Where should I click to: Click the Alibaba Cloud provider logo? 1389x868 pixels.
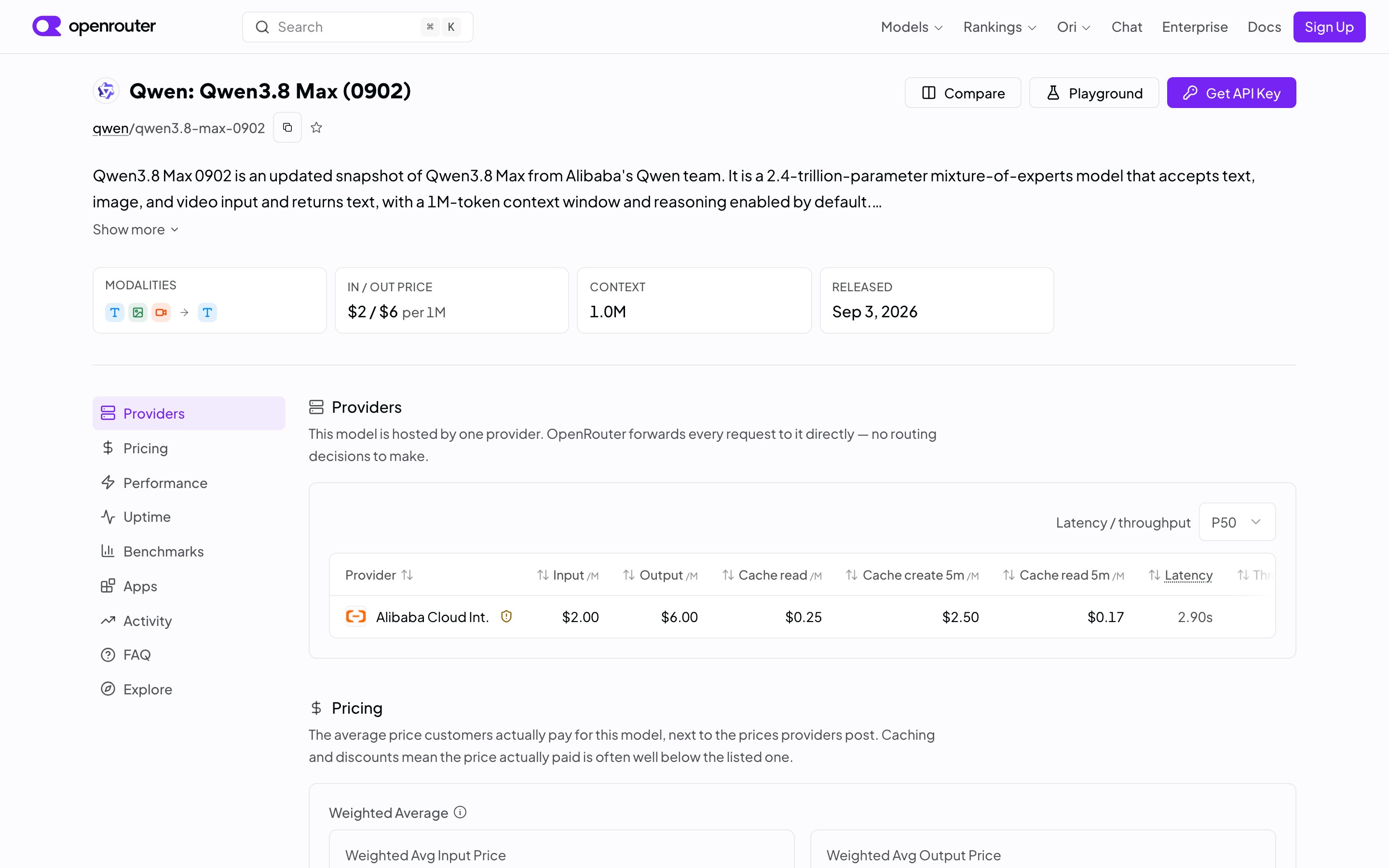pos(356,617)
